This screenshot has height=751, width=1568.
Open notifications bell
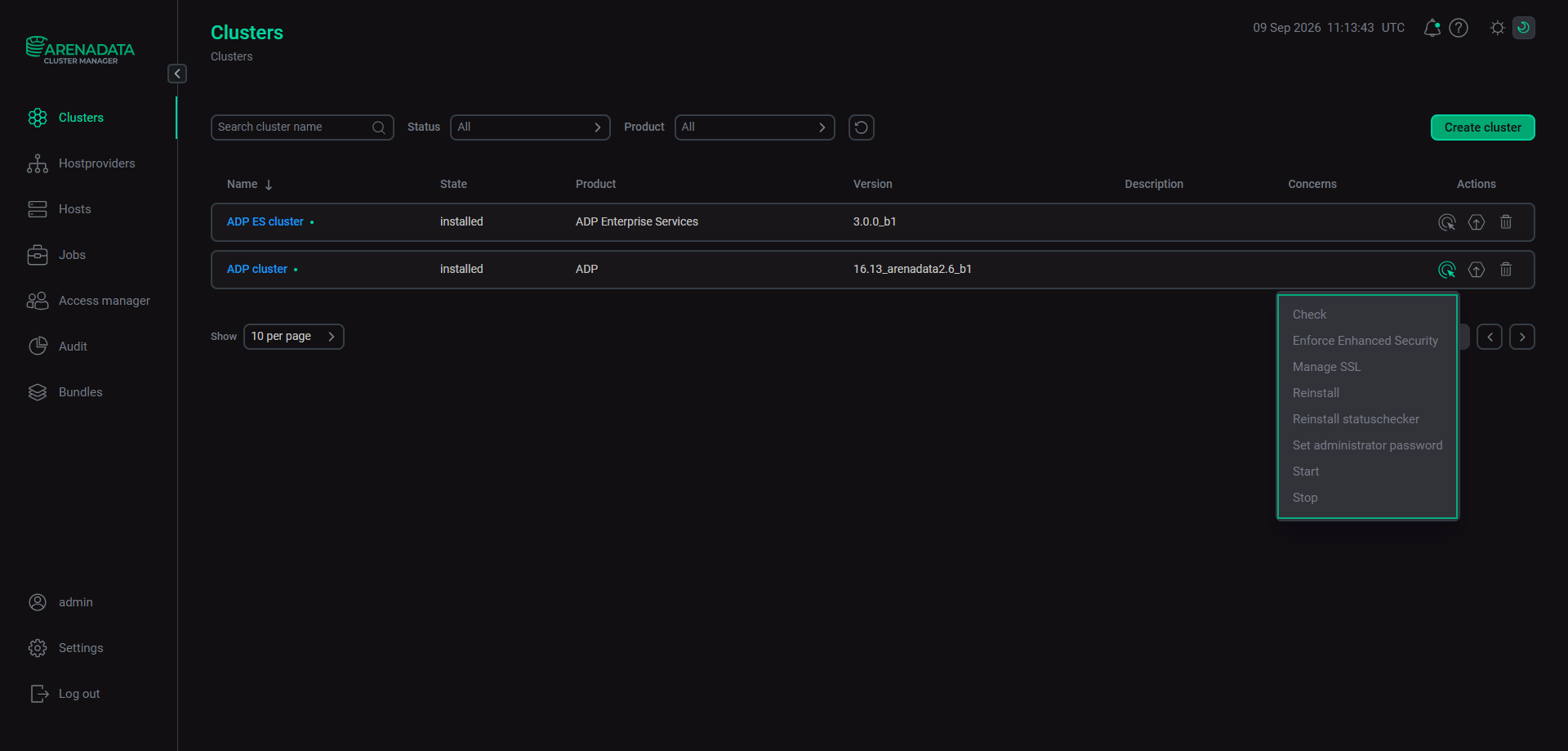point(1432,28)
